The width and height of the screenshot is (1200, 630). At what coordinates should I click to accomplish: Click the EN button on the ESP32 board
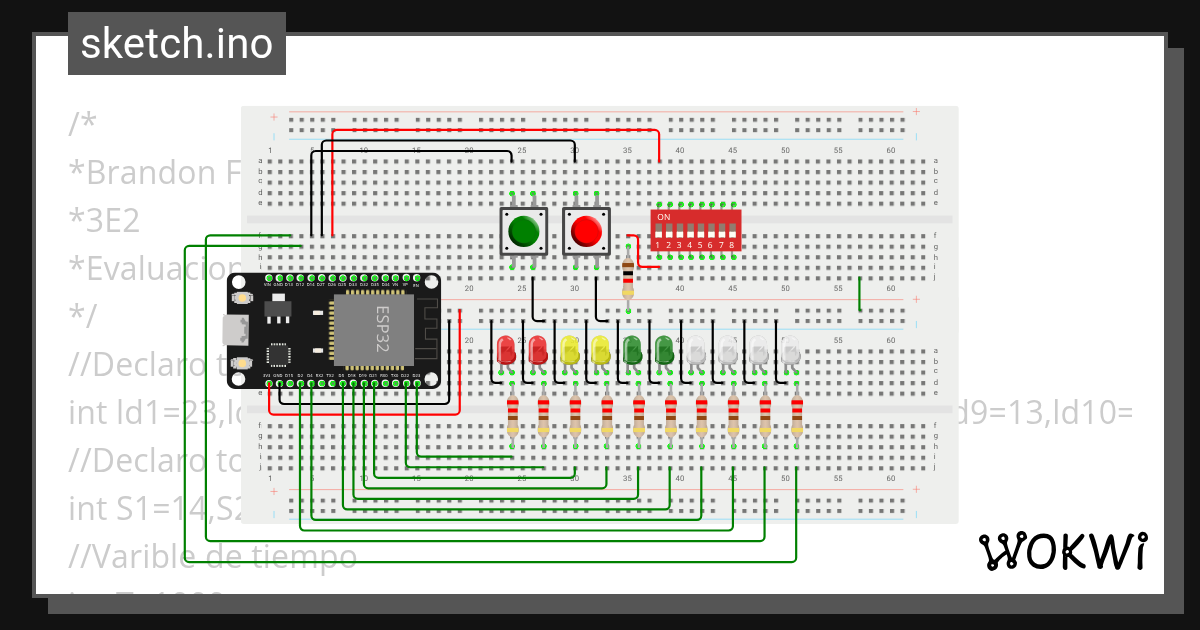click(240, 296)
